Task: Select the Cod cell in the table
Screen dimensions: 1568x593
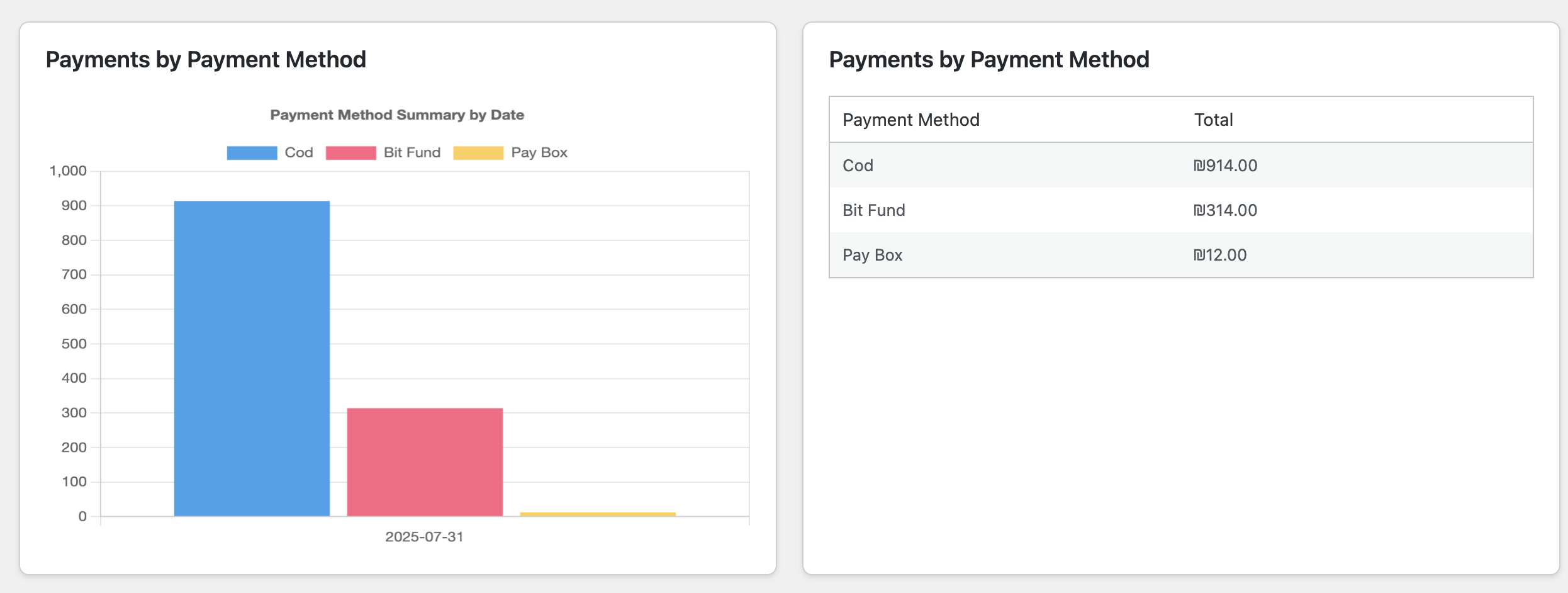Action: coord(858,166)
